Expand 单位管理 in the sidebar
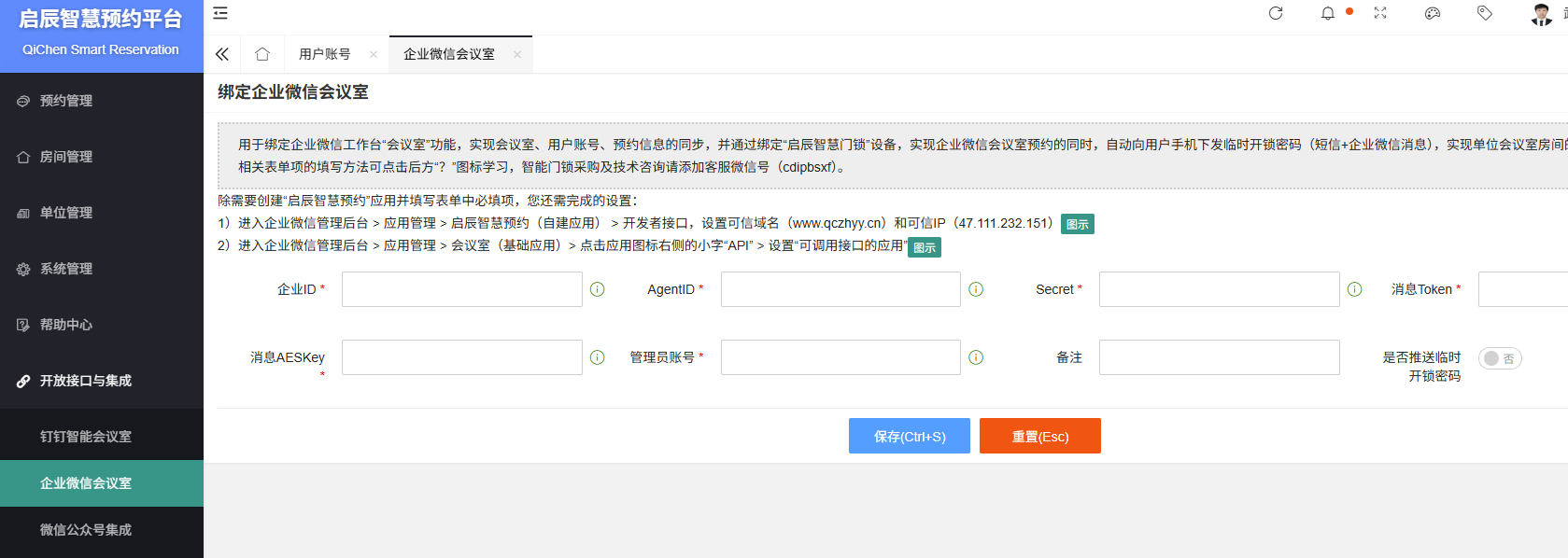1568x558 pixels. 102,213
